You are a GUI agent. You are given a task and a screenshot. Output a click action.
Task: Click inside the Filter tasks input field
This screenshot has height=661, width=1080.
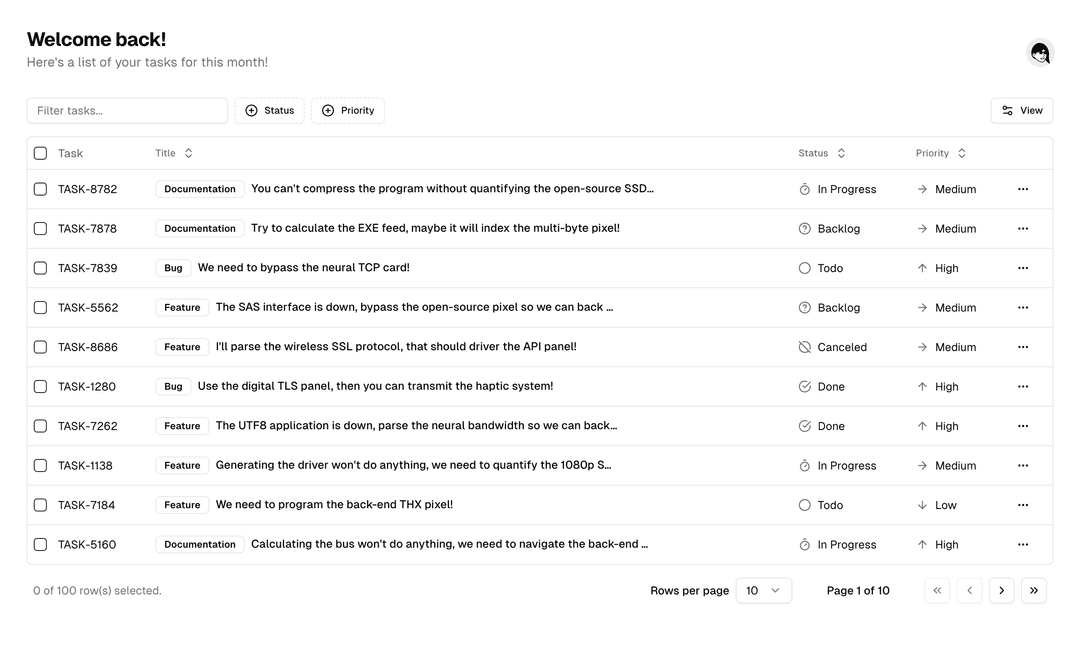pos(127,110)
